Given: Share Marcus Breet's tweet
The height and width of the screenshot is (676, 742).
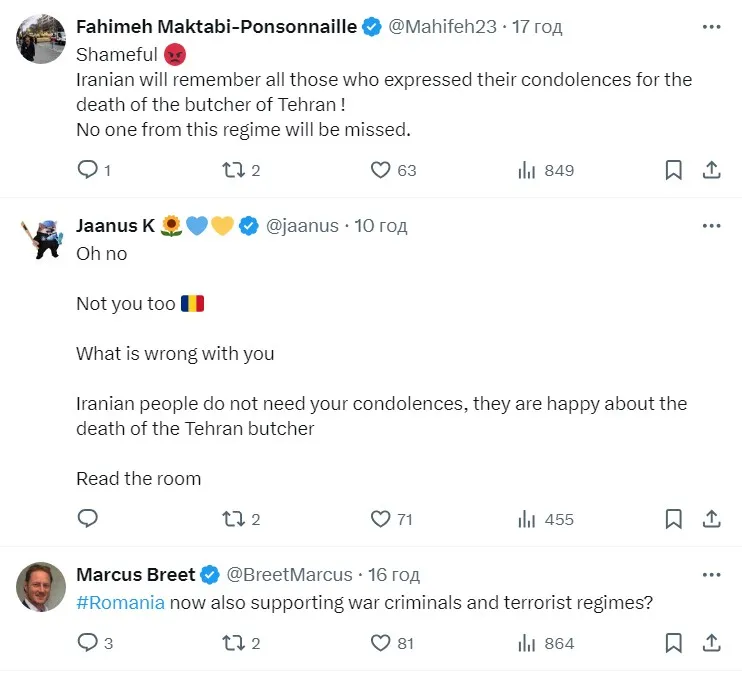Looking at the screenshot, I should pos(711,642).
